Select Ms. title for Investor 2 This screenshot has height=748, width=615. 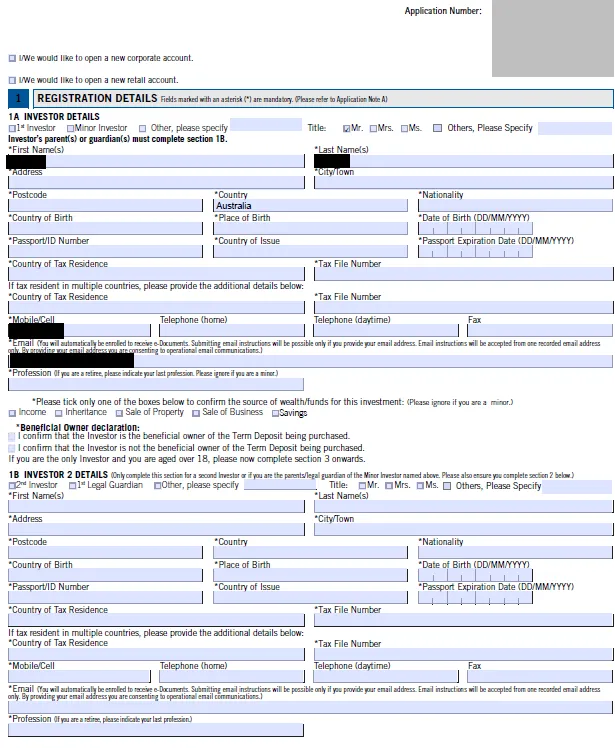421,486
